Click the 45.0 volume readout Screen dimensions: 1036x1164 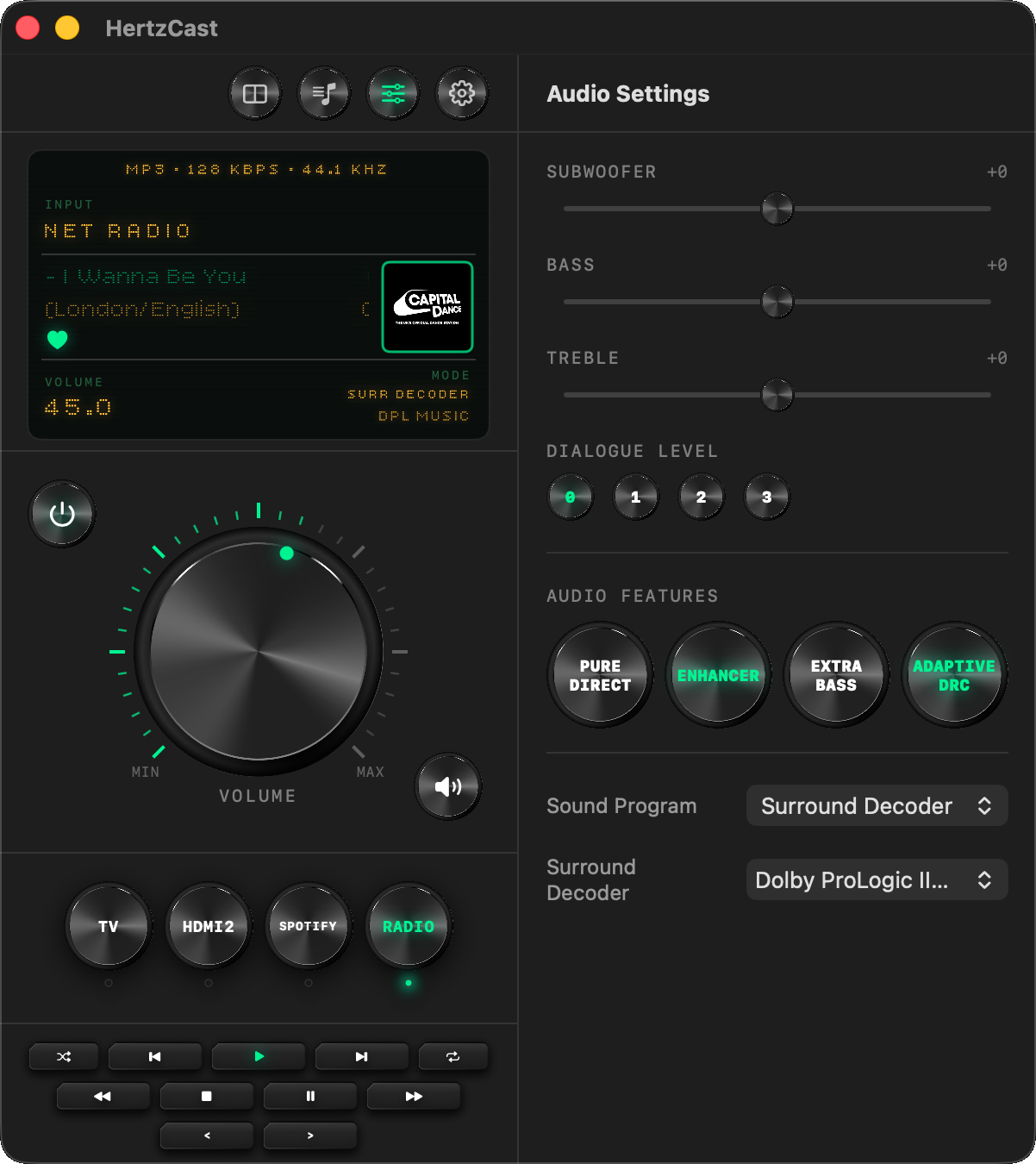point(78,407)
